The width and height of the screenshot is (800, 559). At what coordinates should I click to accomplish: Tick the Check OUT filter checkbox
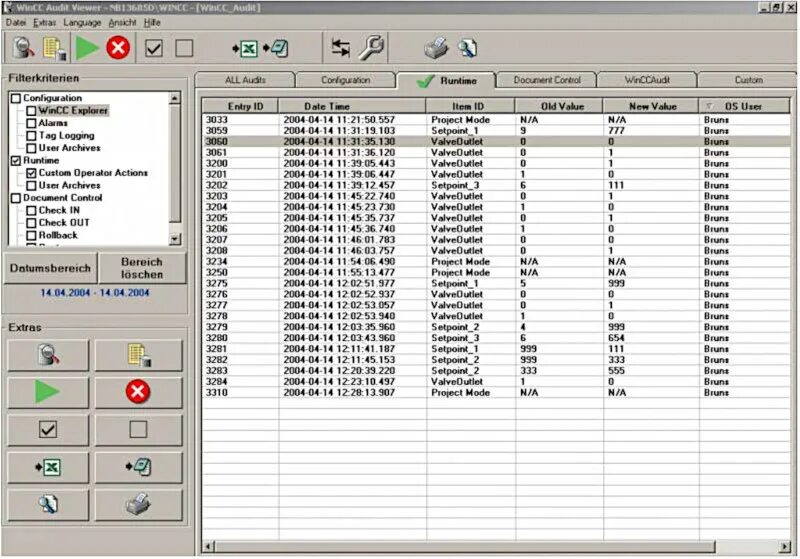point(31,223)
